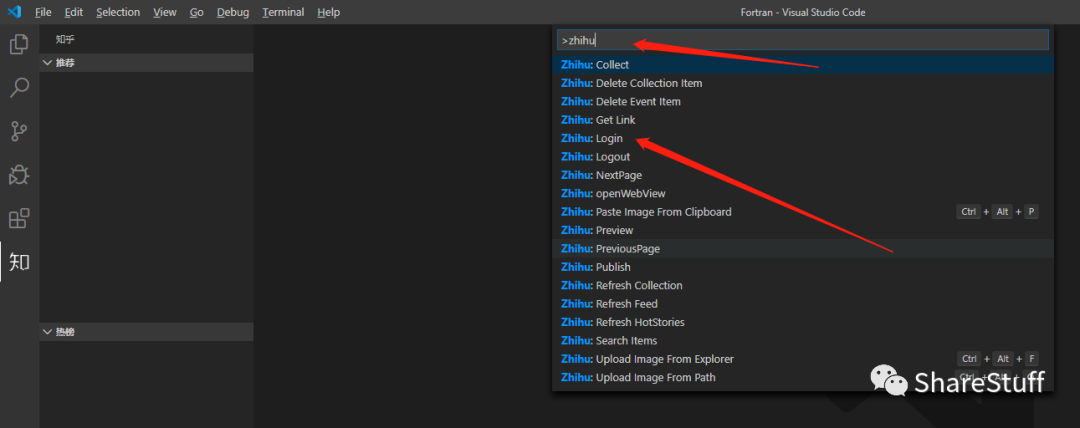Select the Zhihu: openWebView command
Screen dimensions: 1080x428
(803, 194)
